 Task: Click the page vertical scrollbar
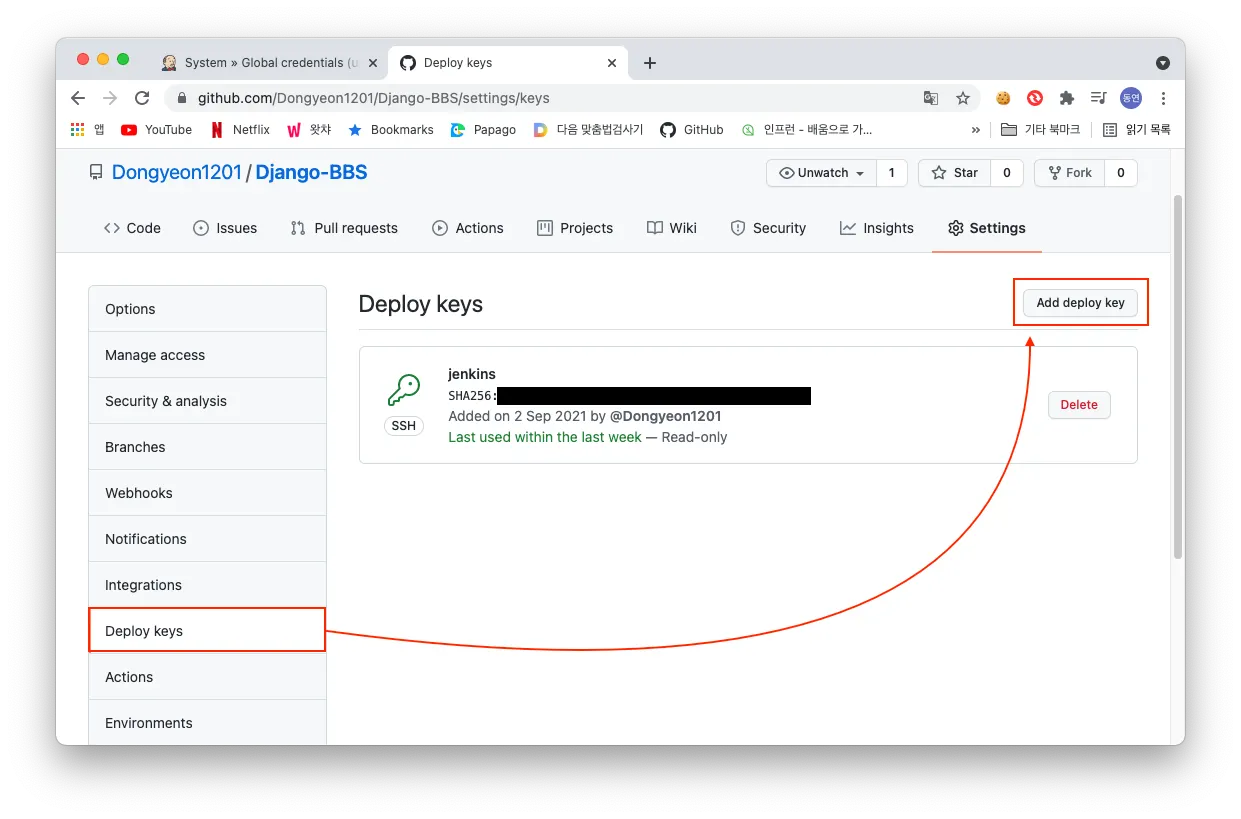(x=1177, y=378)
